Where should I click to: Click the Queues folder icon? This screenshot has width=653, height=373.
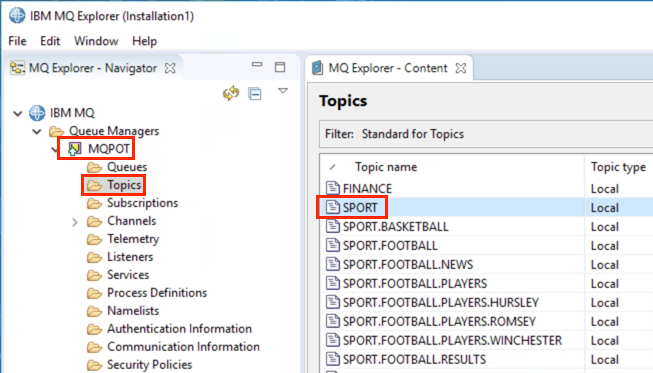[95, 167]
